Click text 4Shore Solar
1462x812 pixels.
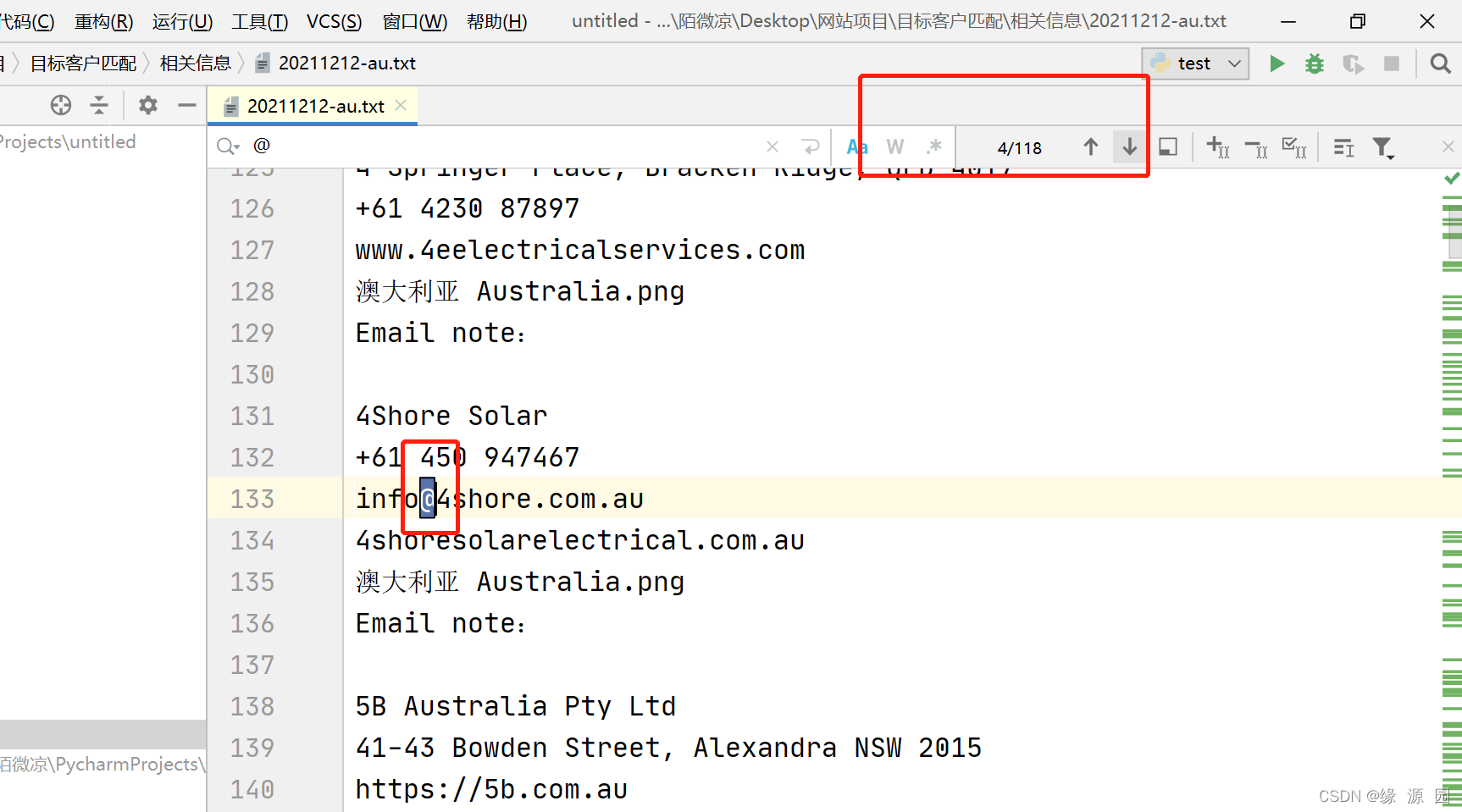point(451,416)
